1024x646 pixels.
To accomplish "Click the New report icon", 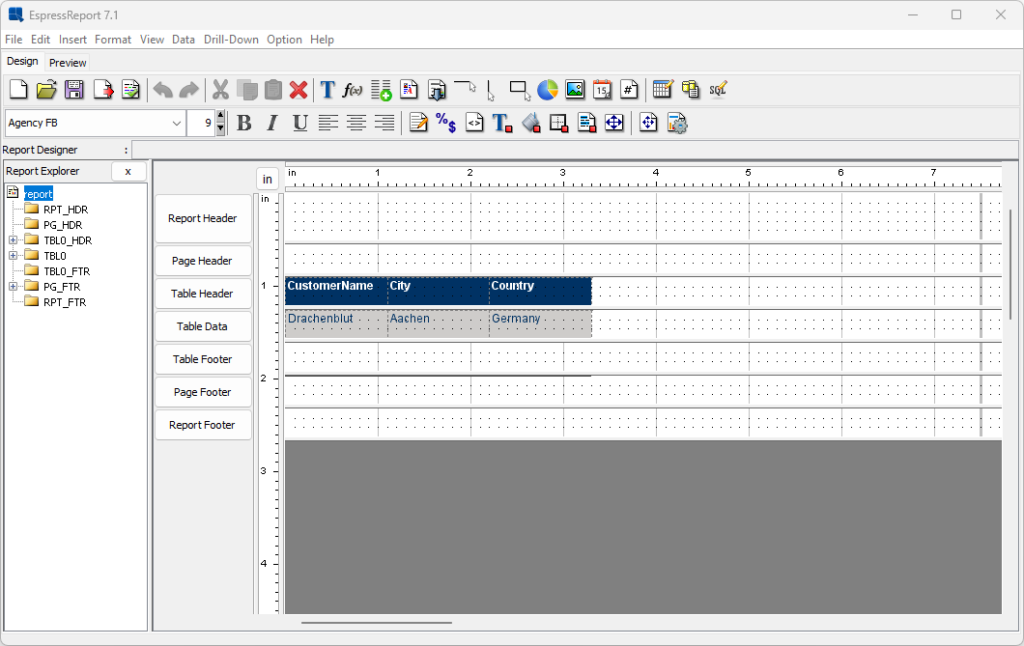I will click(x=18, y=90).
